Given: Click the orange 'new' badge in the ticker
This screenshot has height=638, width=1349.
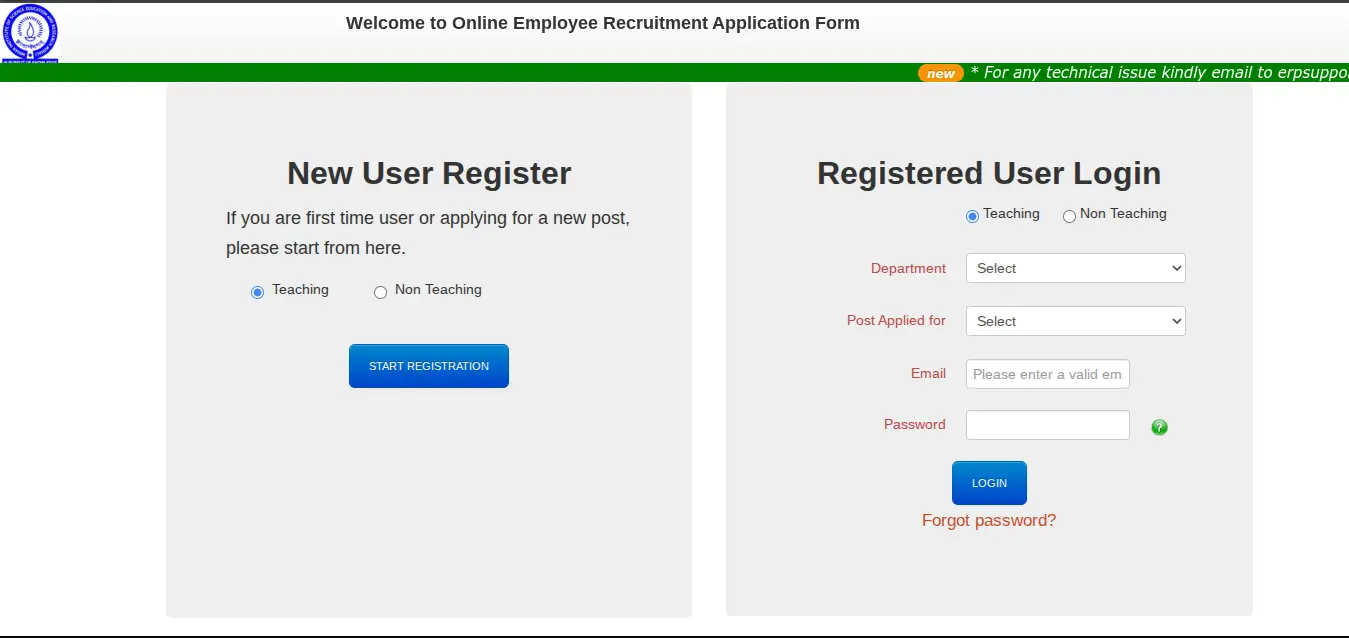Looking at the screenshot, I should coord(940,73).
